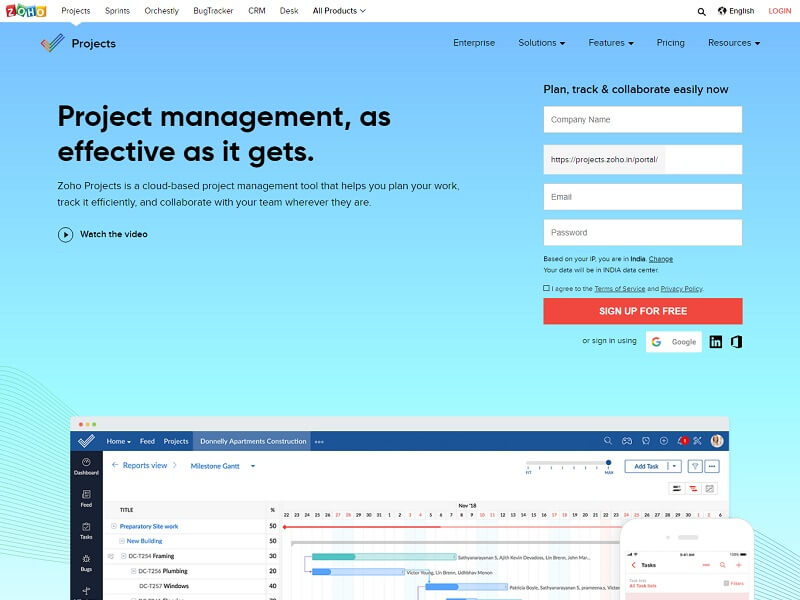800x600 pixels.
Task: Sign in using the Google button
Action: (x=674, y=342)
